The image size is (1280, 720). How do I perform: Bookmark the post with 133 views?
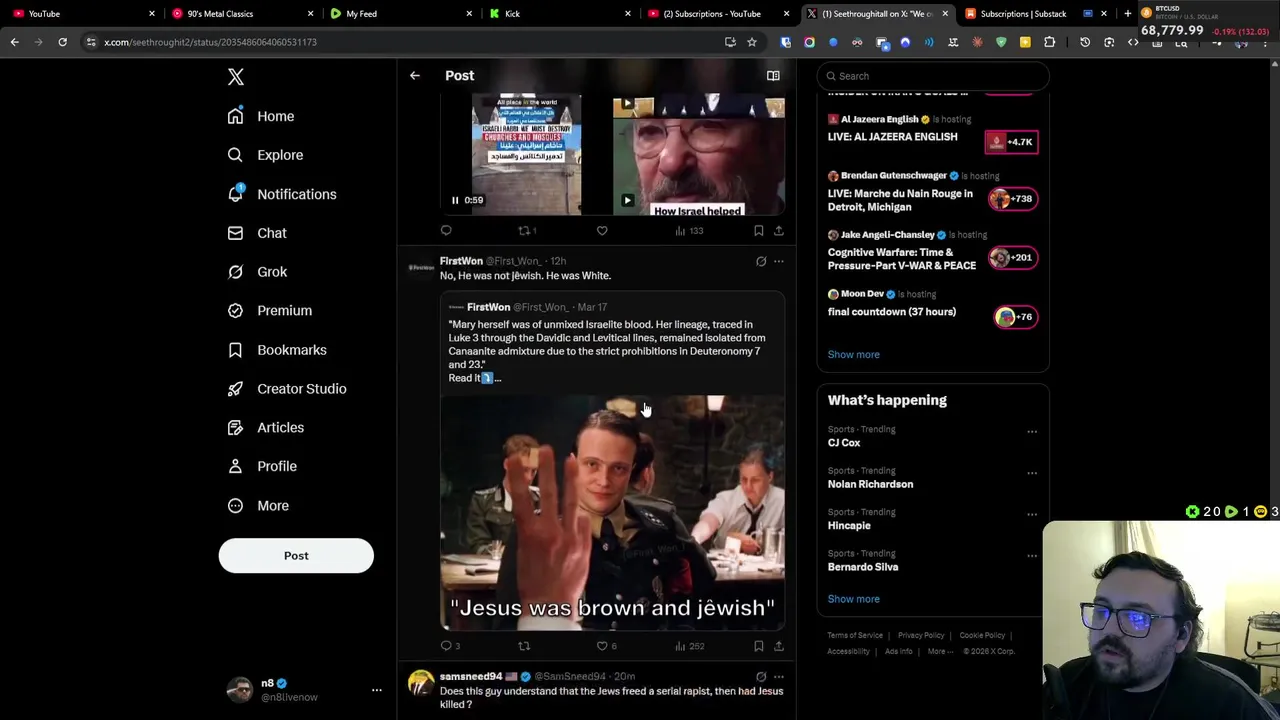tap(759, 231)
